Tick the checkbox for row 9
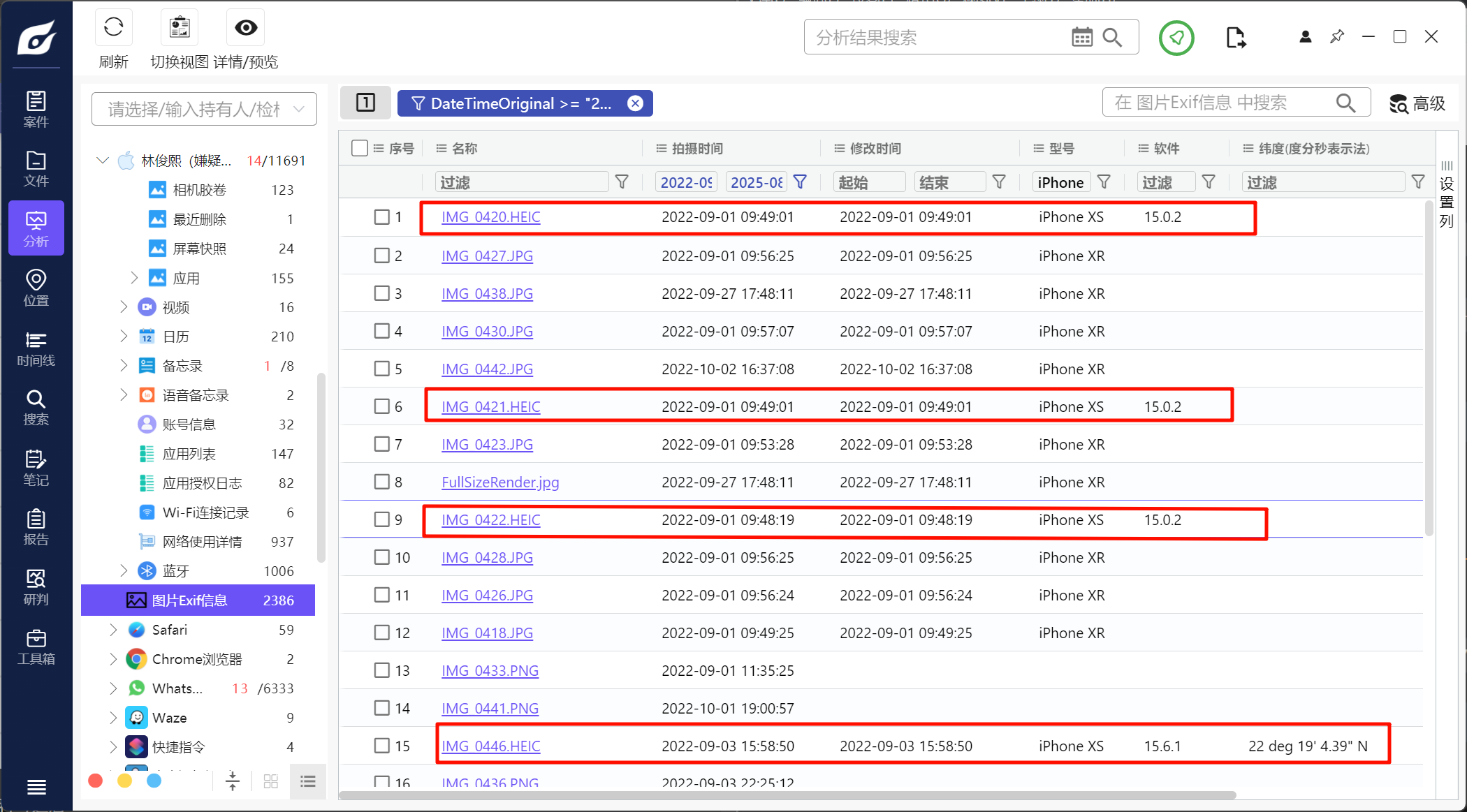The width and height of the screenshot is (1467, 812). 381,520
